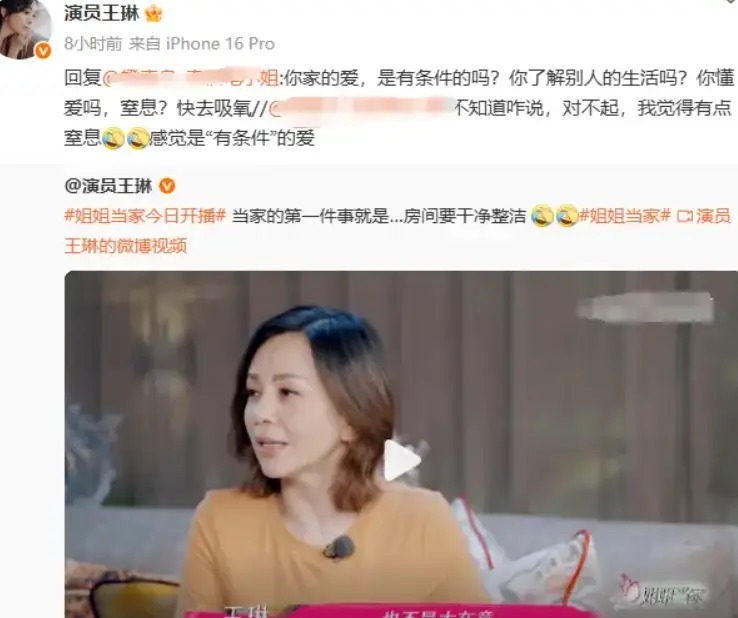738x618 pixels.
Task: Click the orange verified badge on avatar
Action: point(44,50)
